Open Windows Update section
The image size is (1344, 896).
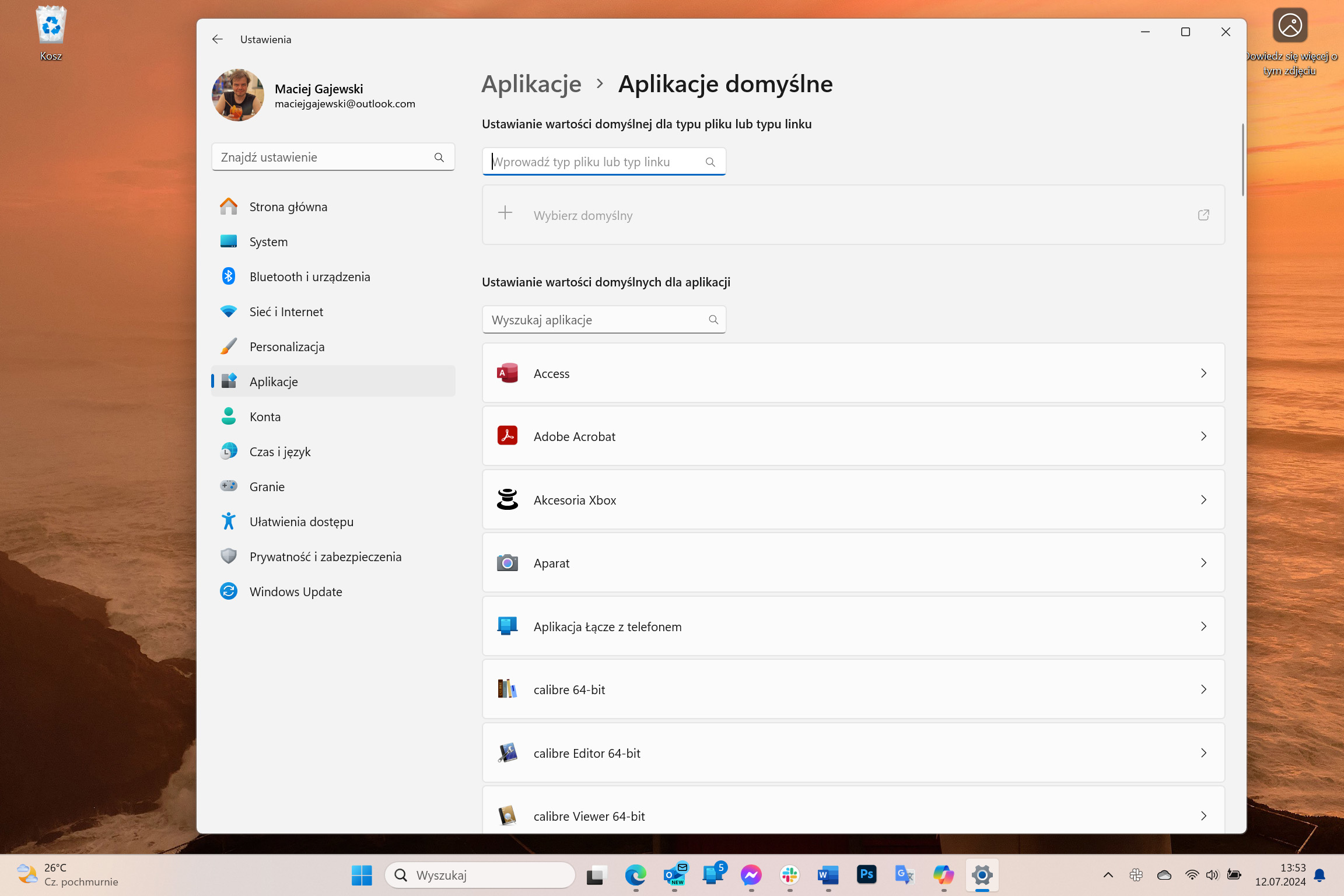(x=333, y=591)
